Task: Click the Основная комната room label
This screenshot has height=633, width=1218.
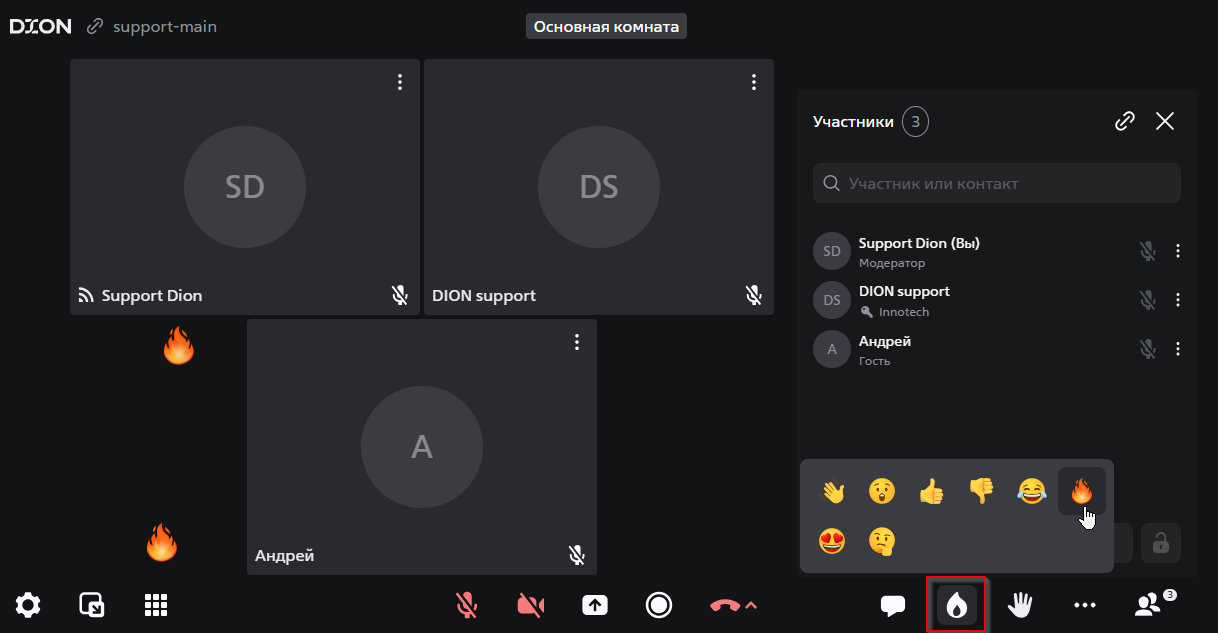Action: coord(606,27)
